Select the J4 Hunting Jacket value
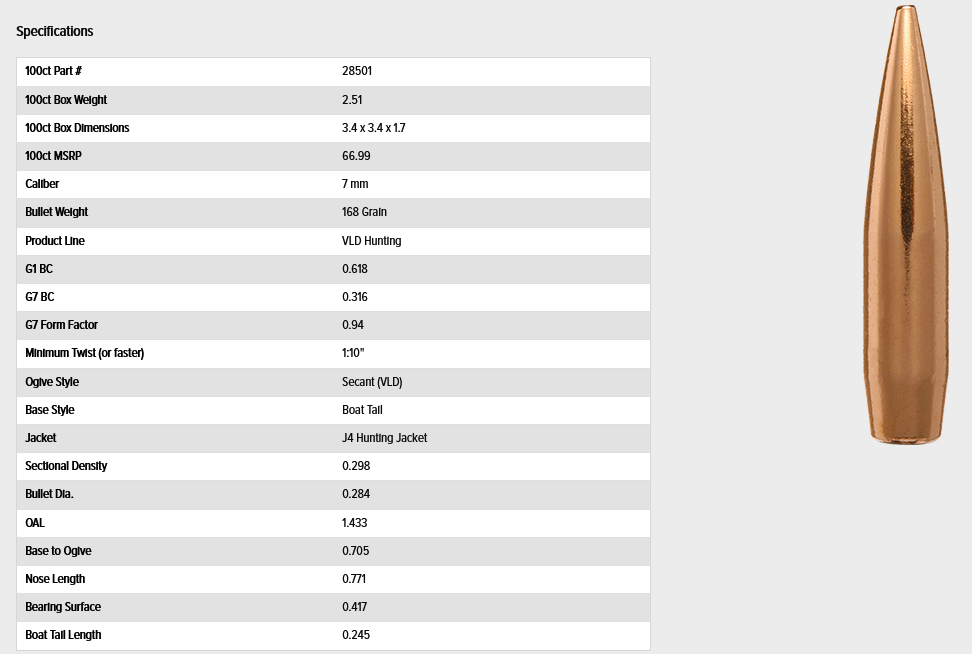The height and width of the screenshot is (654, 972). tap(384, 438)
